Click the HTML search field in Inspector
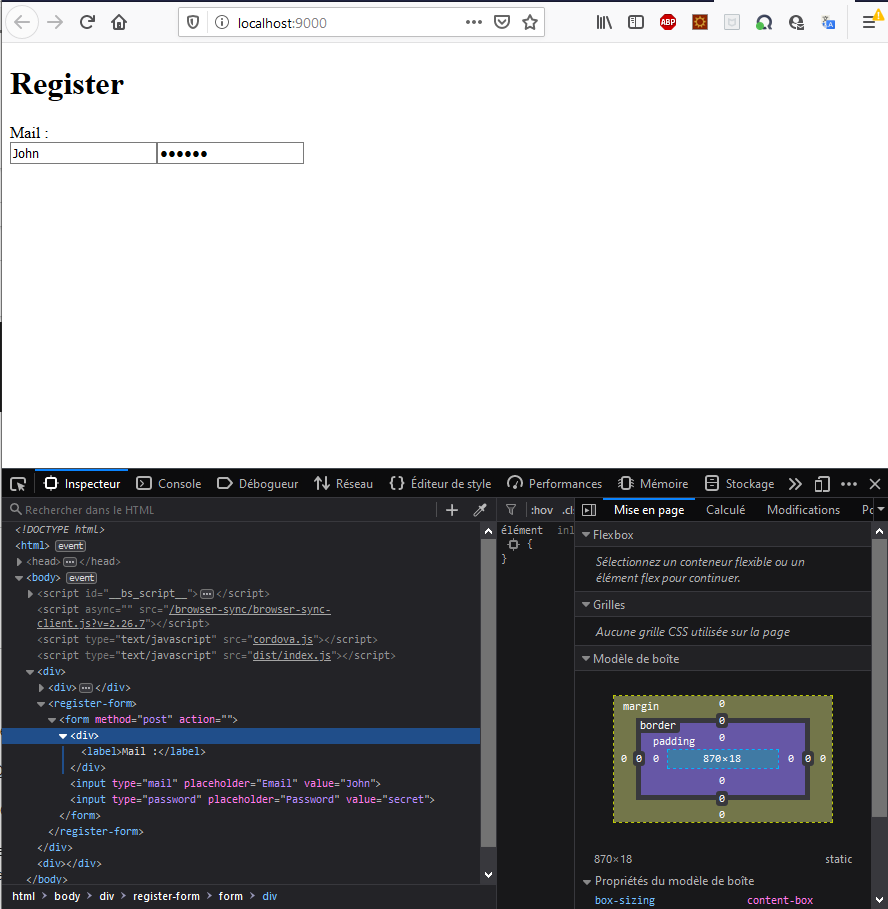This screenshot has height=909, width=888. click(x=225, y=510)
